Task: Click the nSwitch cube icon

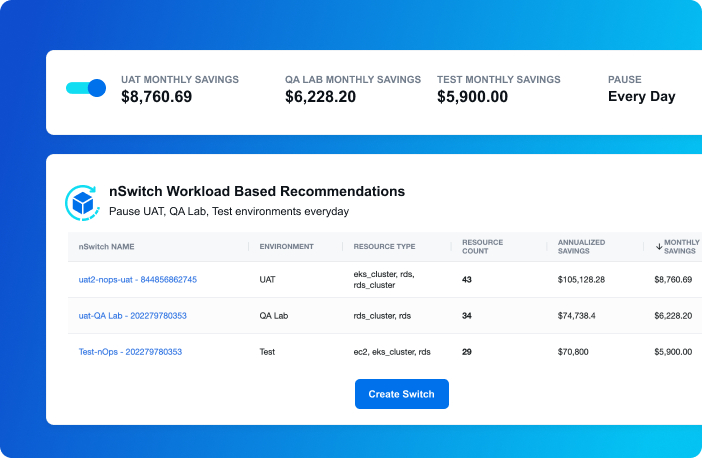Action: [x=82, y=203]
